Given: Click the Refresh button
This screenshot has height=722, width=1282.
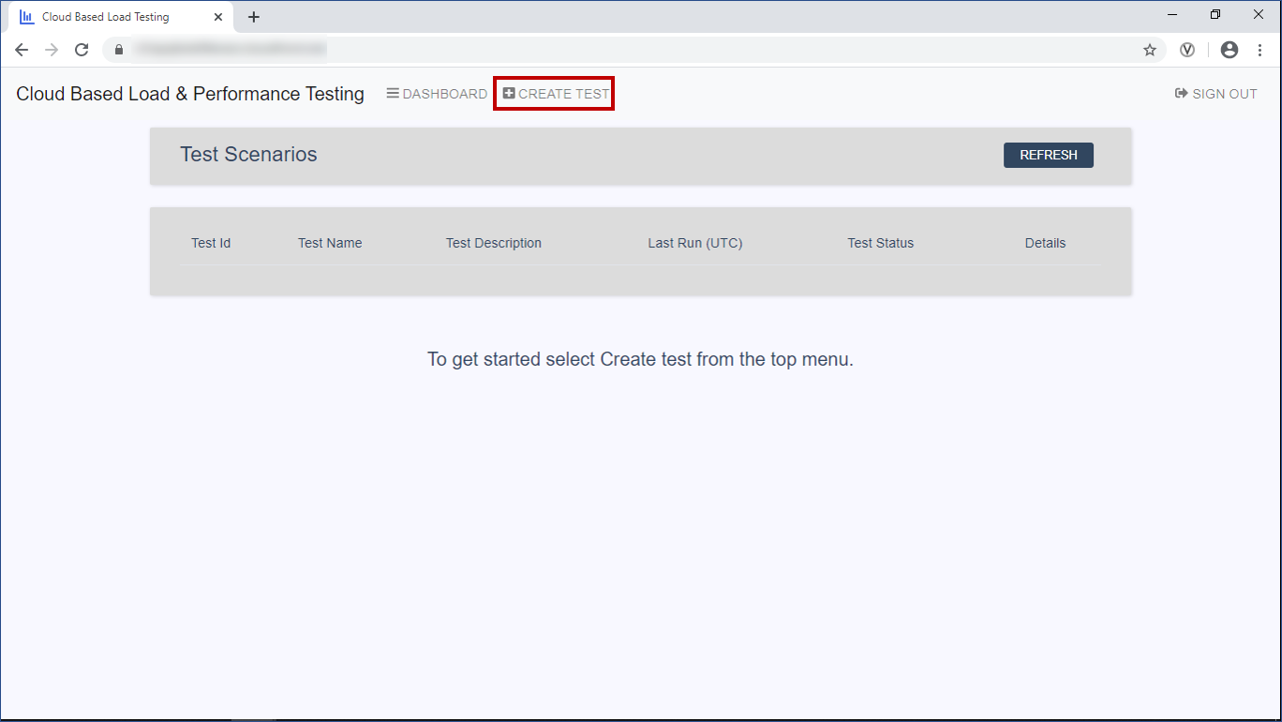Looking at the screenshot, I should 1048,155.
